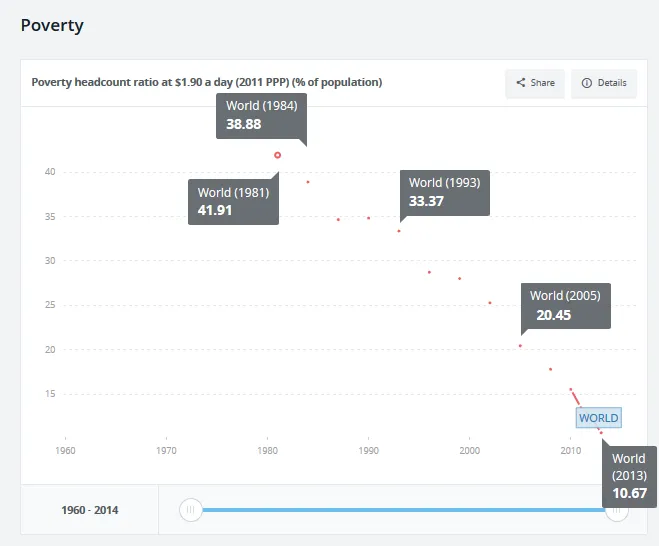Click the blue year range slider track

[403, 510]
